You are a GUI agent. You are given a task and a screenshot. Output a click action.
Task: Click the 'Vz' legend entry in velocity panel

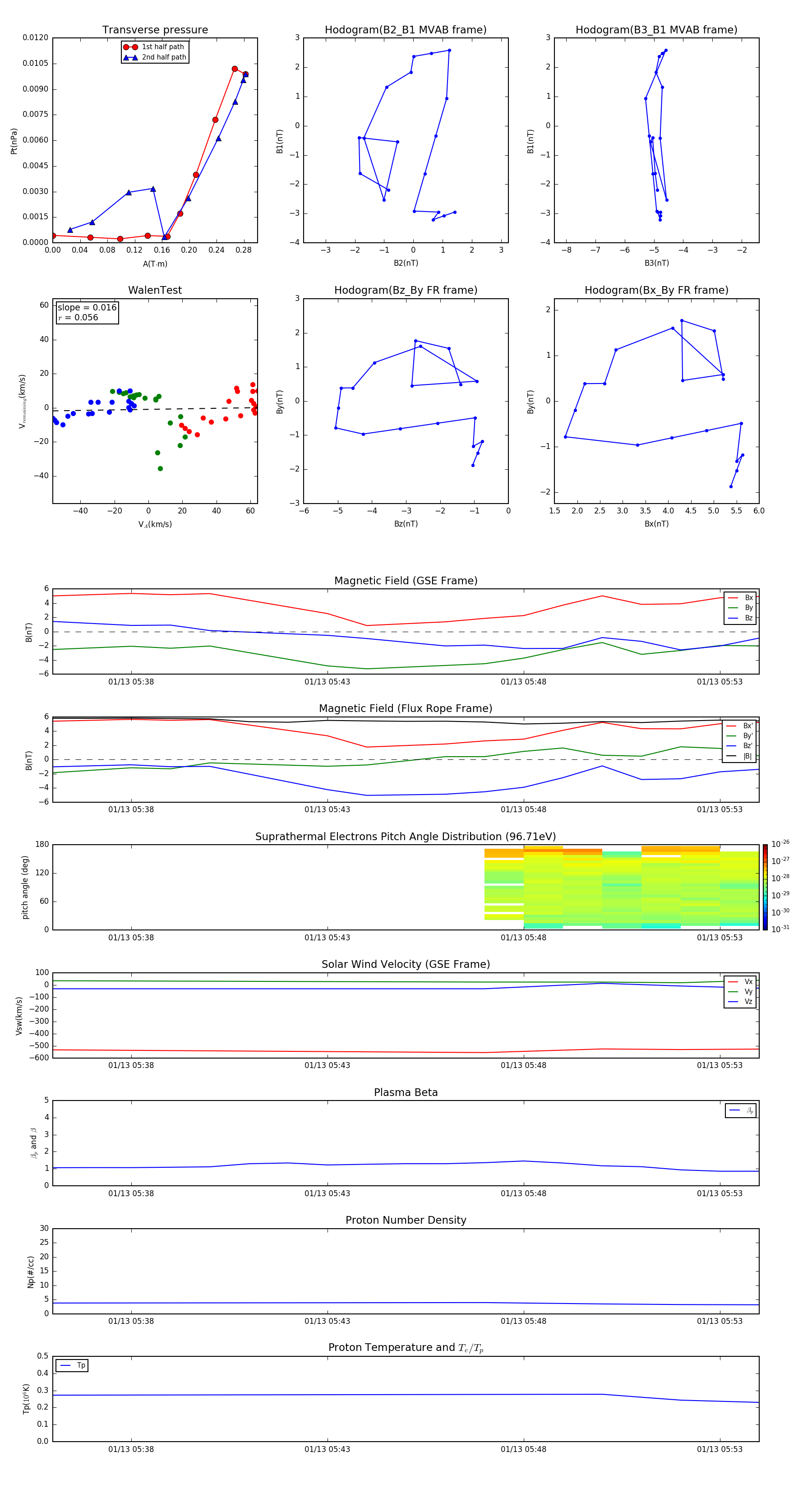point(740,1001)
